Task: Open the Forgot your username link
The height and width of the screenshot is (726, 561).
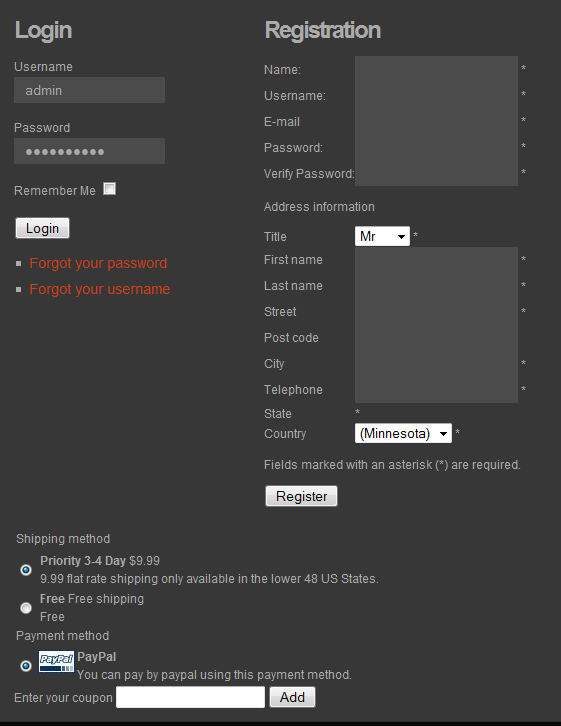Action: [100, 289]
